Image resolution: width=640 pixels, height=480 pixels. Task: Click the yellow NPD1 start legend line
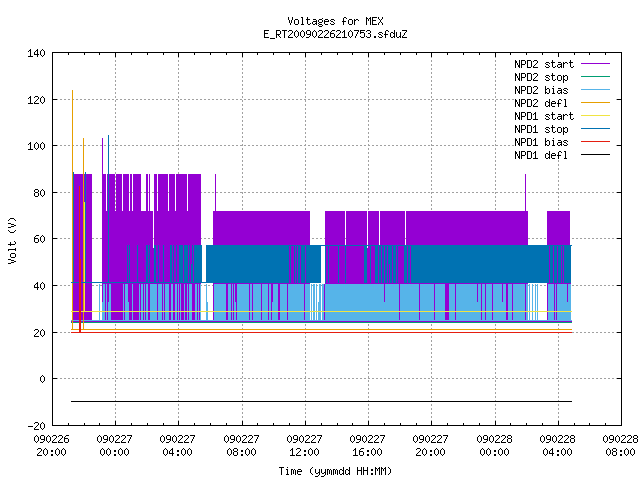596,116
